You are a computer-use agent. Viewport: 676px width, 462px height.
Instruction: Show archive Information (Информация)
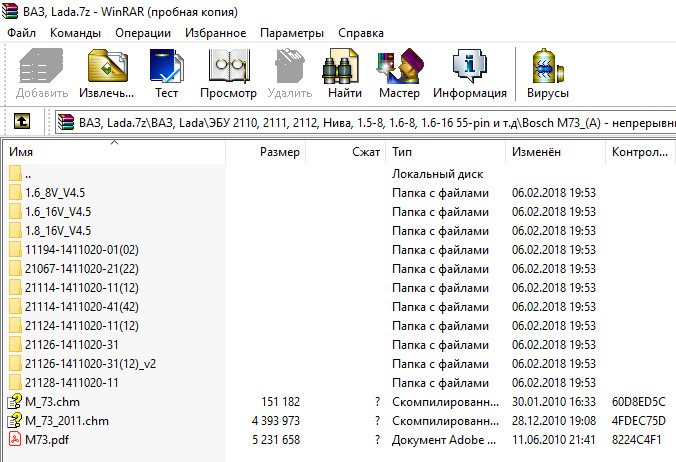tap(469, 74)
